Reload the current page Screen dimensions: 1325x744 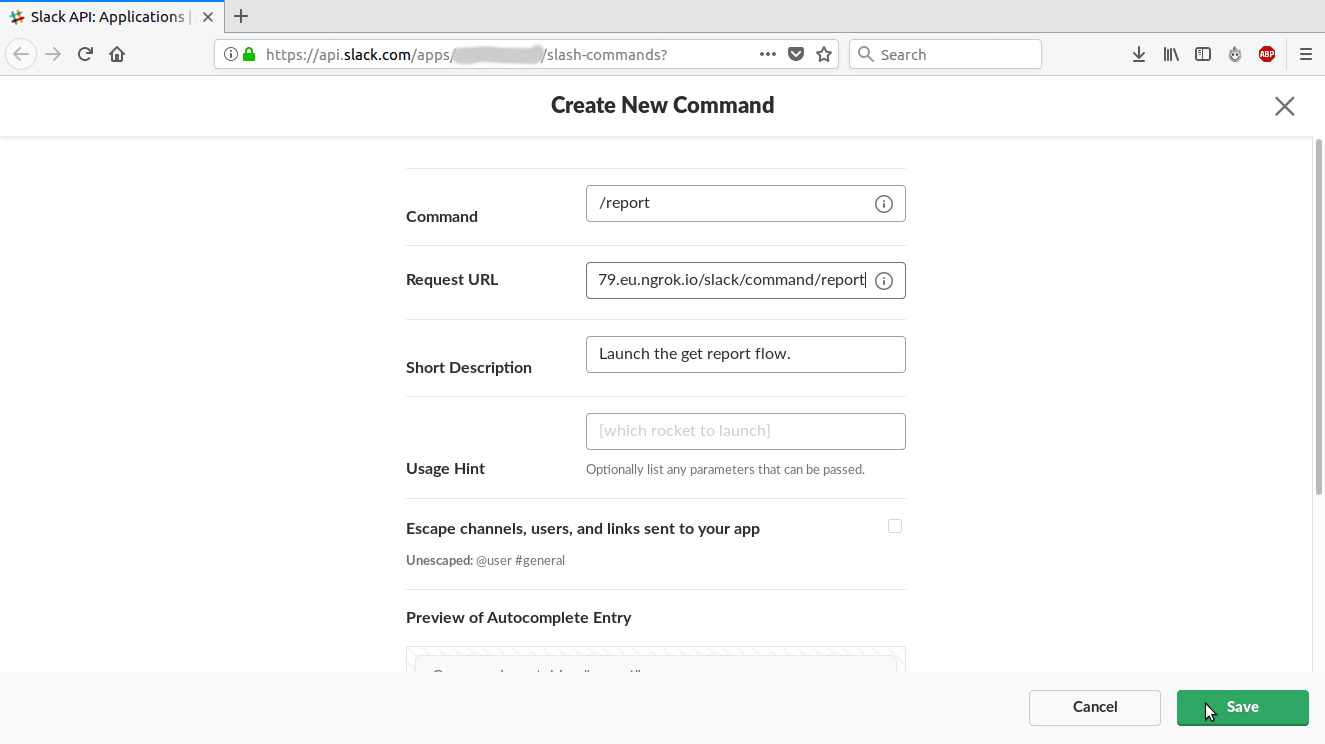pos(85,54)
